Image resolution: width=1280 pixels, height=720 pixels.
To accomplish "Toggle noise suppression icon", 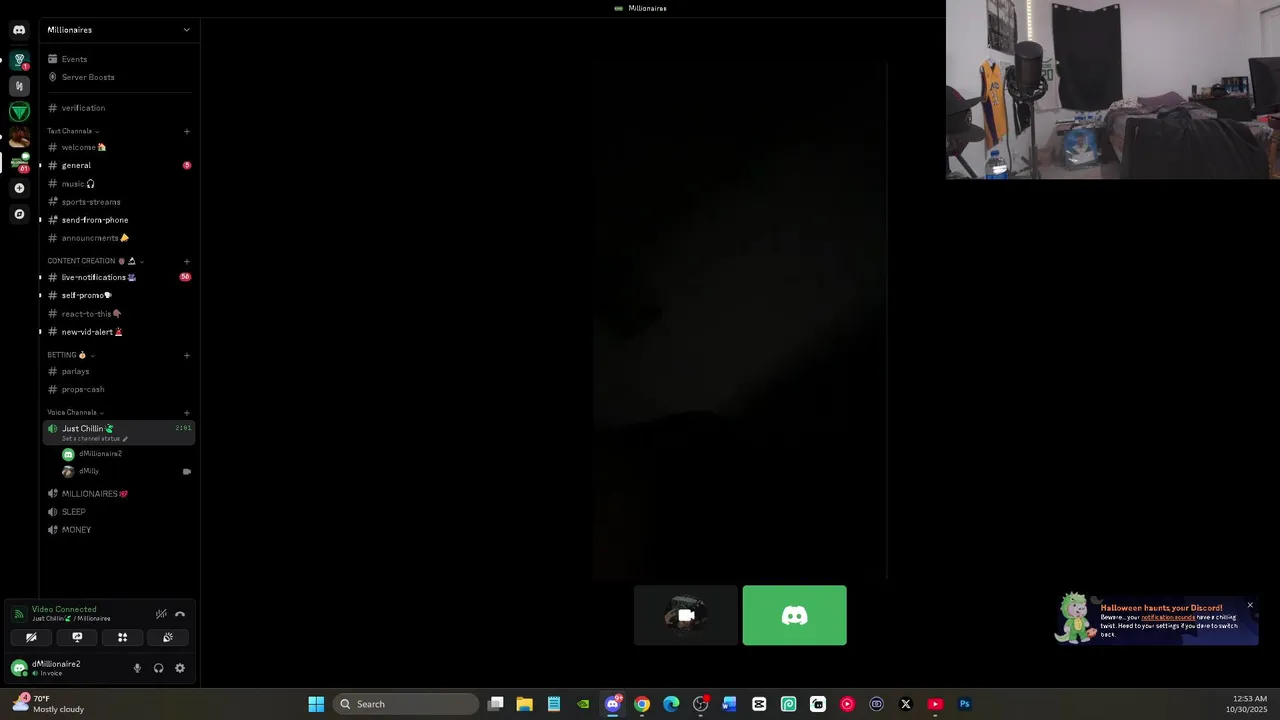I will [x=161, y=614].
